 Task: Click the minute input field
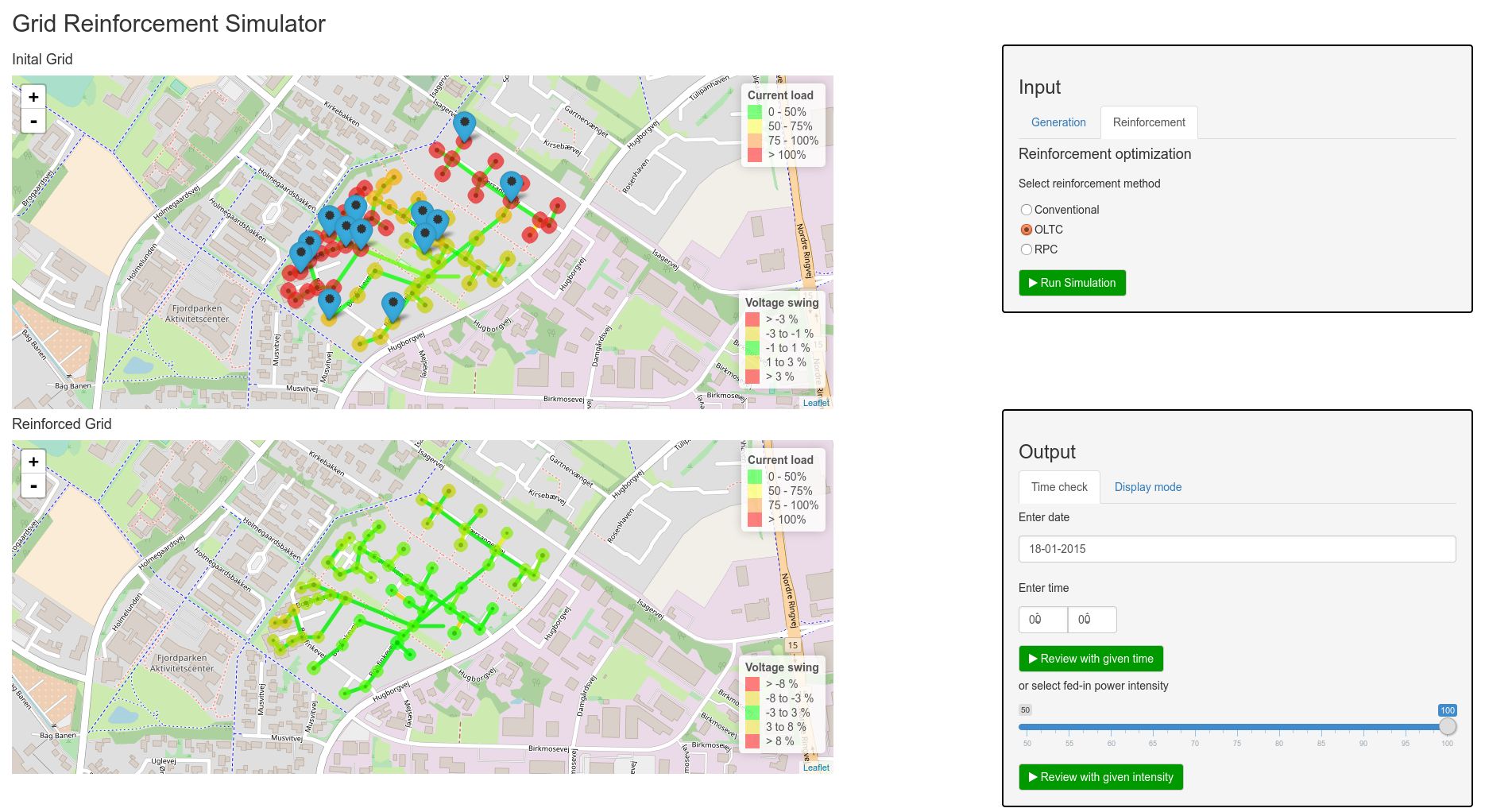[1092, 620]
